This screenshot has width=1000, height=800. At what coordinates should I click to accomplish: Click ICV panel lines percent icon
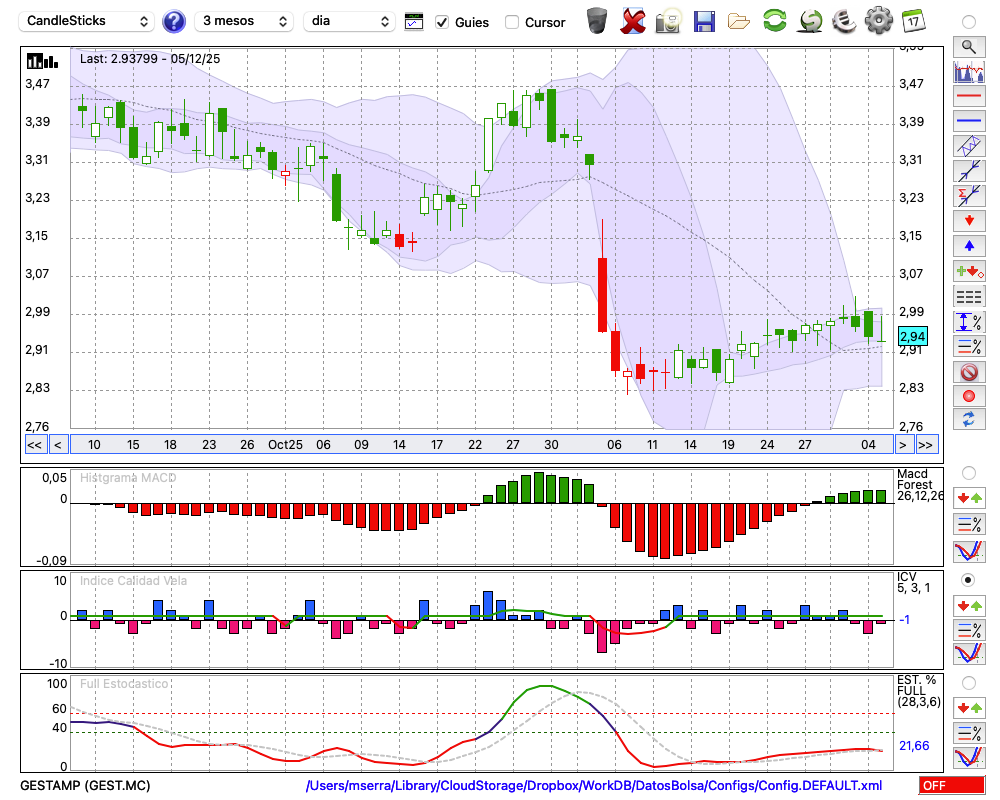(969, 630)
